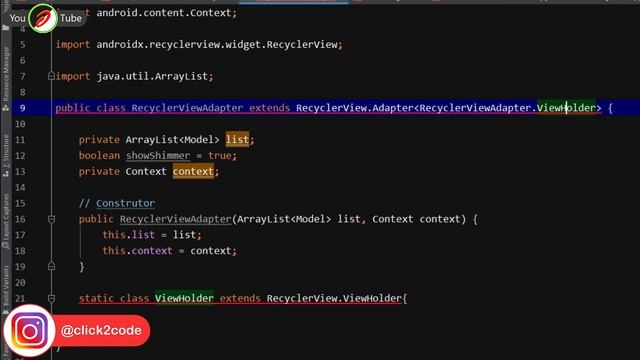Click 'true' value on line 12
Screen dimensions: 640x360
click(220, 156)
